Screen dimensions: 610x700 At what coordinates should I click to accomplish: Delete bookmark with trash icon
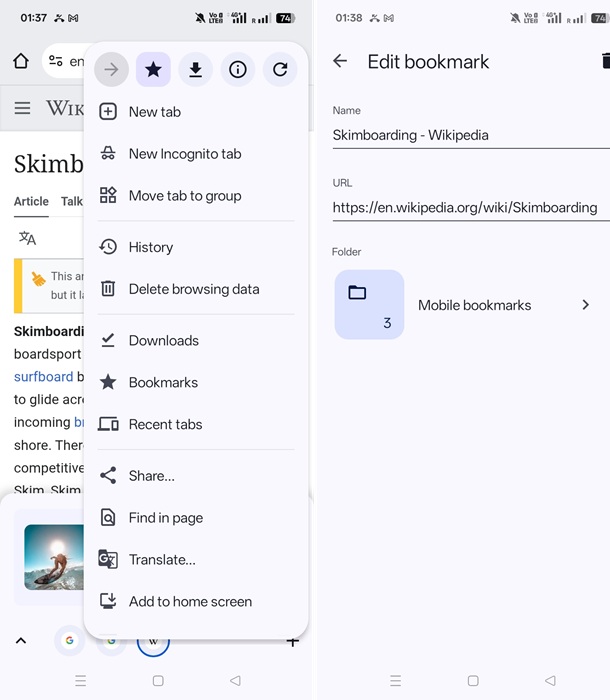[x=606, y=61]
